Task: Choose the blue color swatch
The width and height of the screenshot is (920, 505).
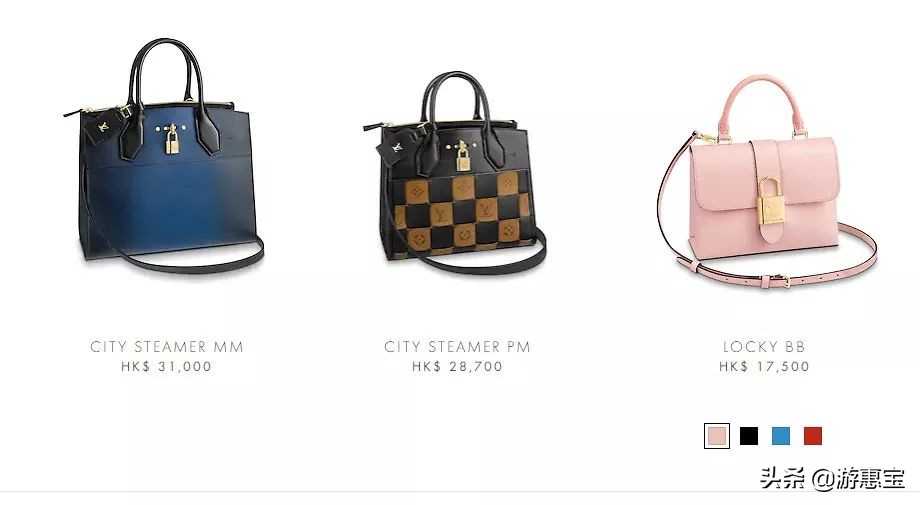Action: click(780, 436)
